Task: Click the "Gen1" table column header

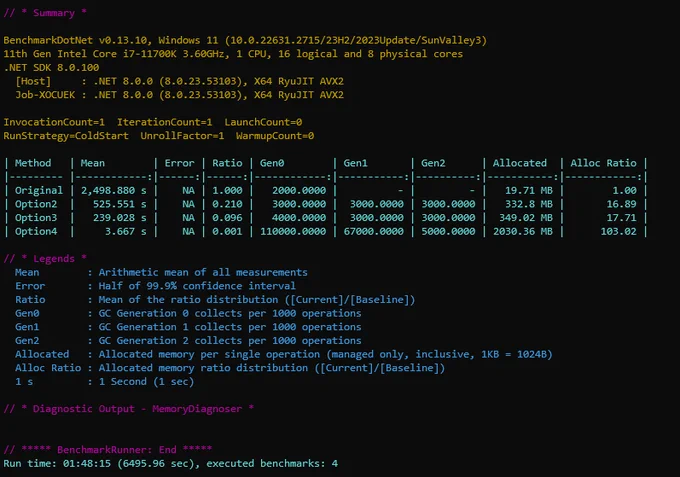Action: pos(356,163)
